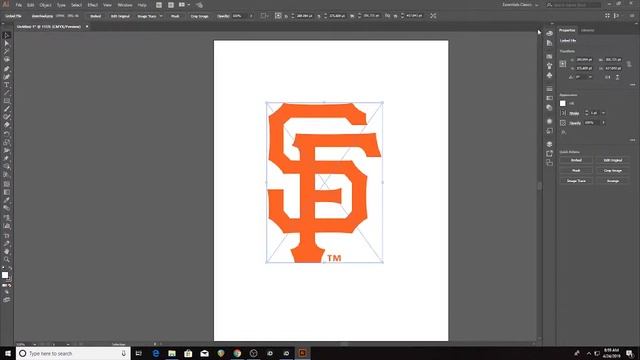Screen dimensions: 640x360
Task: Click Embed in the control bar
Action: [95, 16]
